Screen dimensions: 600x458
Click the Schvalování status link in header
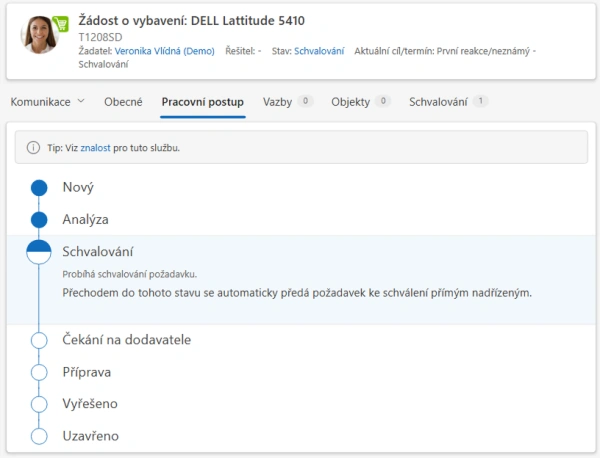click(319, 50)
